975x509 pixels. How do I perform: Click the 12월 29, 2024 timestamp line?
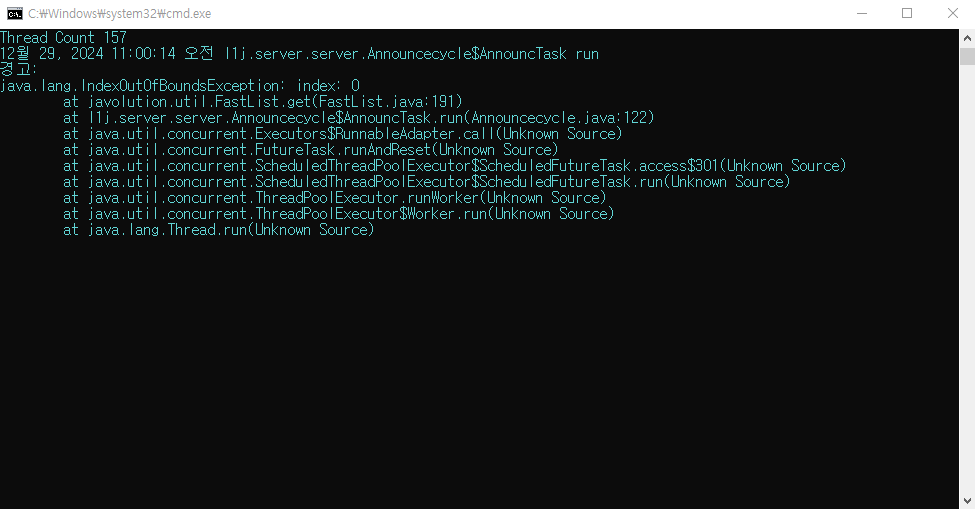299,53
